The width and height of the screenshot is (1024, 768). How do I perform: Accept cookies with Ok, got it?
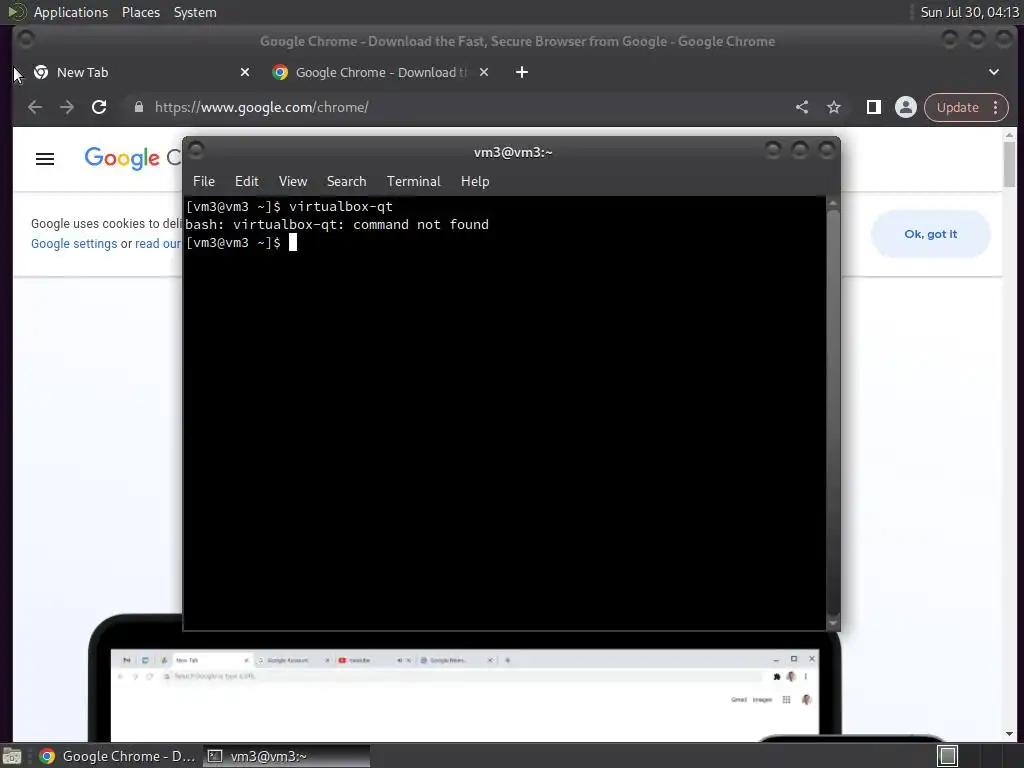pos(931,234)
